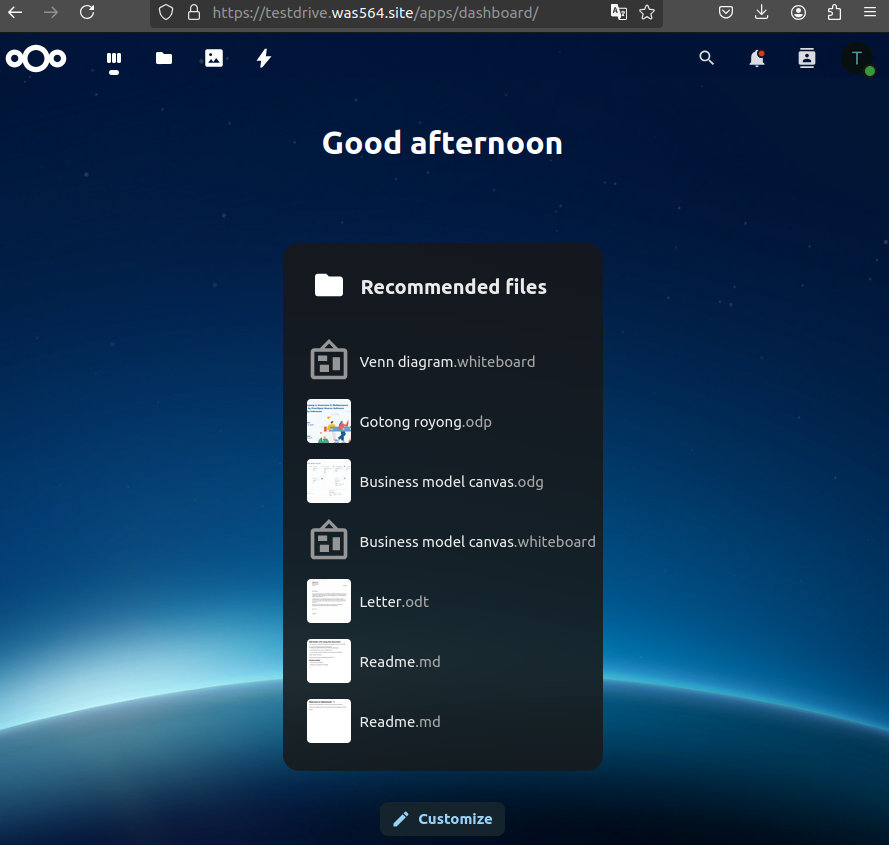The image size is (889, 845).
Task: Open the user avatar menu
Action: pyautogui.click(x=857, y=58)
